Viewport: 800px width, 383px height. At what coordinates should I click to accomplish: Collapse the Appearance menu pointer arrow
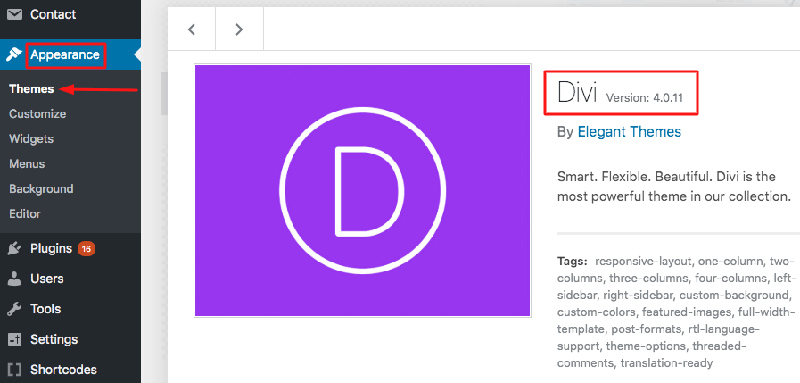[x=137, y=55]
